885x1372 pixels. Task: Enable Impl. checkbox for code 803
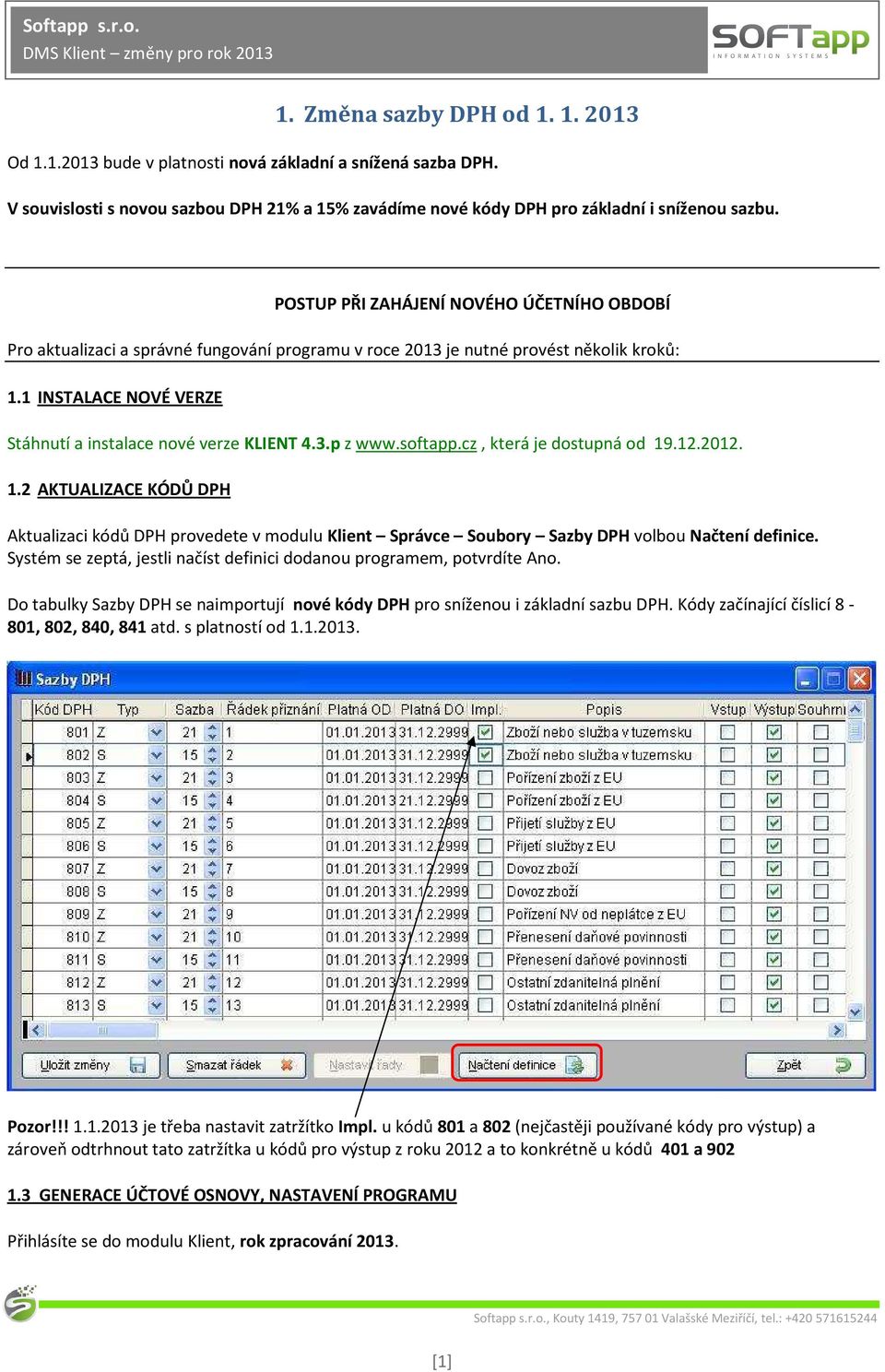(486, 777)
